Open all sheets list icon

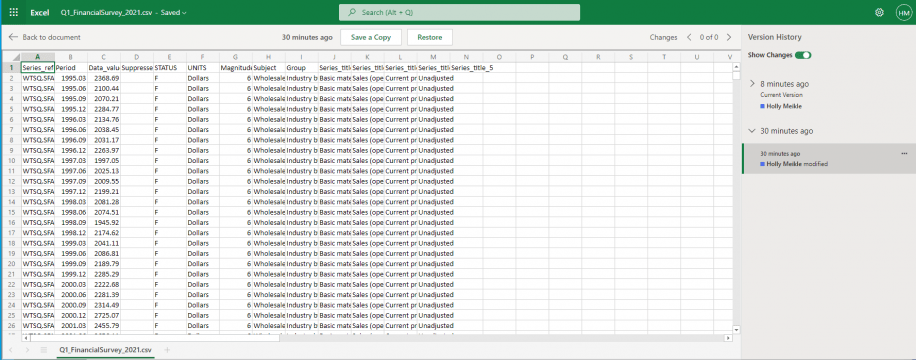point(43,349)
